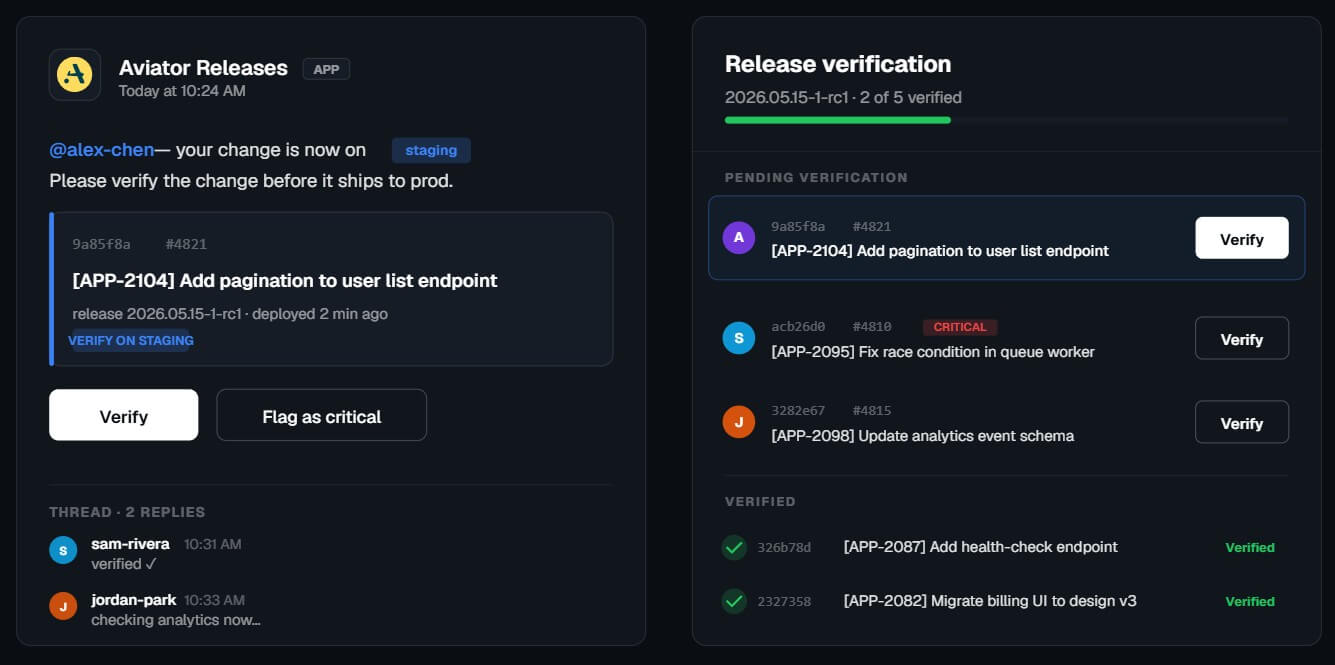Click PR number #4810
This screenshot has height=665, width=1335.
872,327
